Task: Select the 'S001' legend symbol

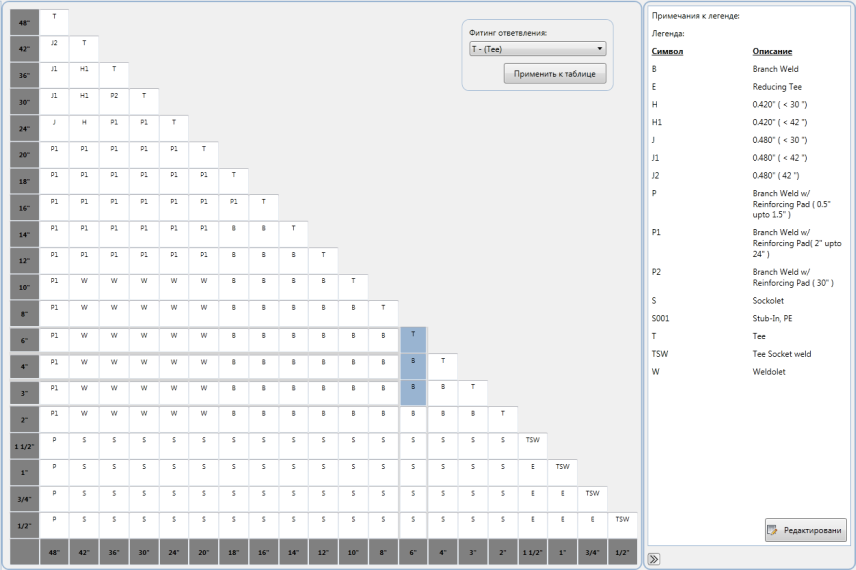Action: click(x=660, y=318)
